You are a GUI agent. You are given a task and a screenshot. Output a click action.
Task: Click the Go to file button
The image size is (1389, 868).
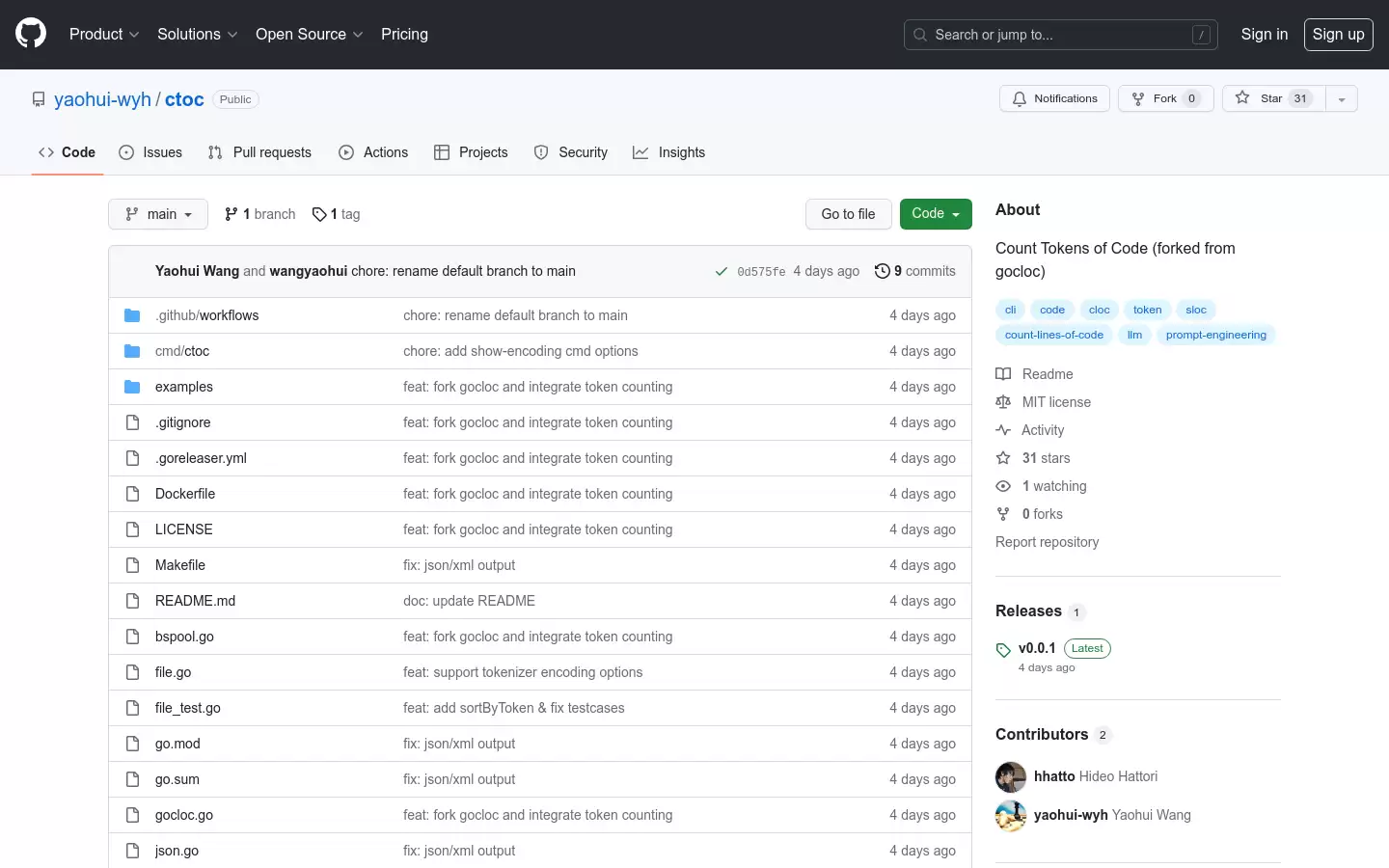click(x=848, y=214)
